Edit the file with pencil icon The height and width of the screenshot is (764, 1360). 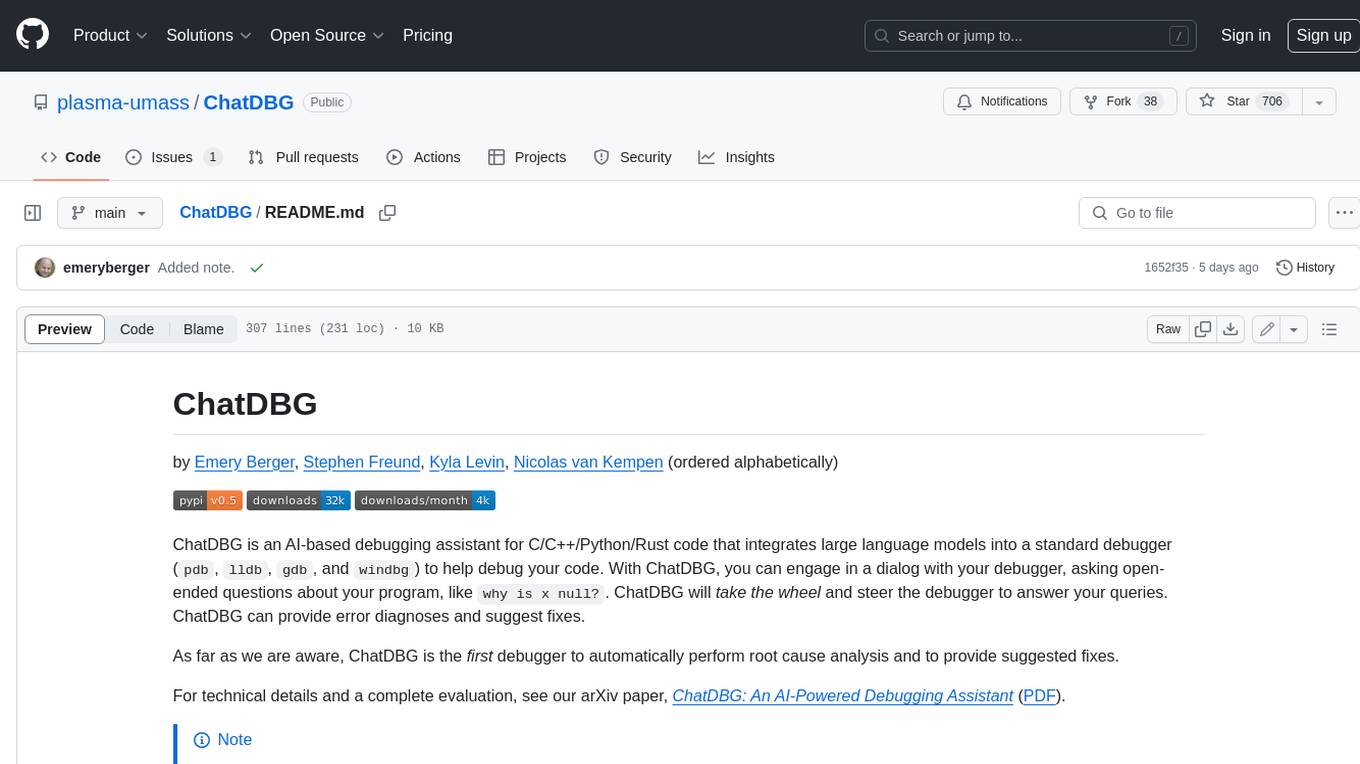tap(1267, 329)
